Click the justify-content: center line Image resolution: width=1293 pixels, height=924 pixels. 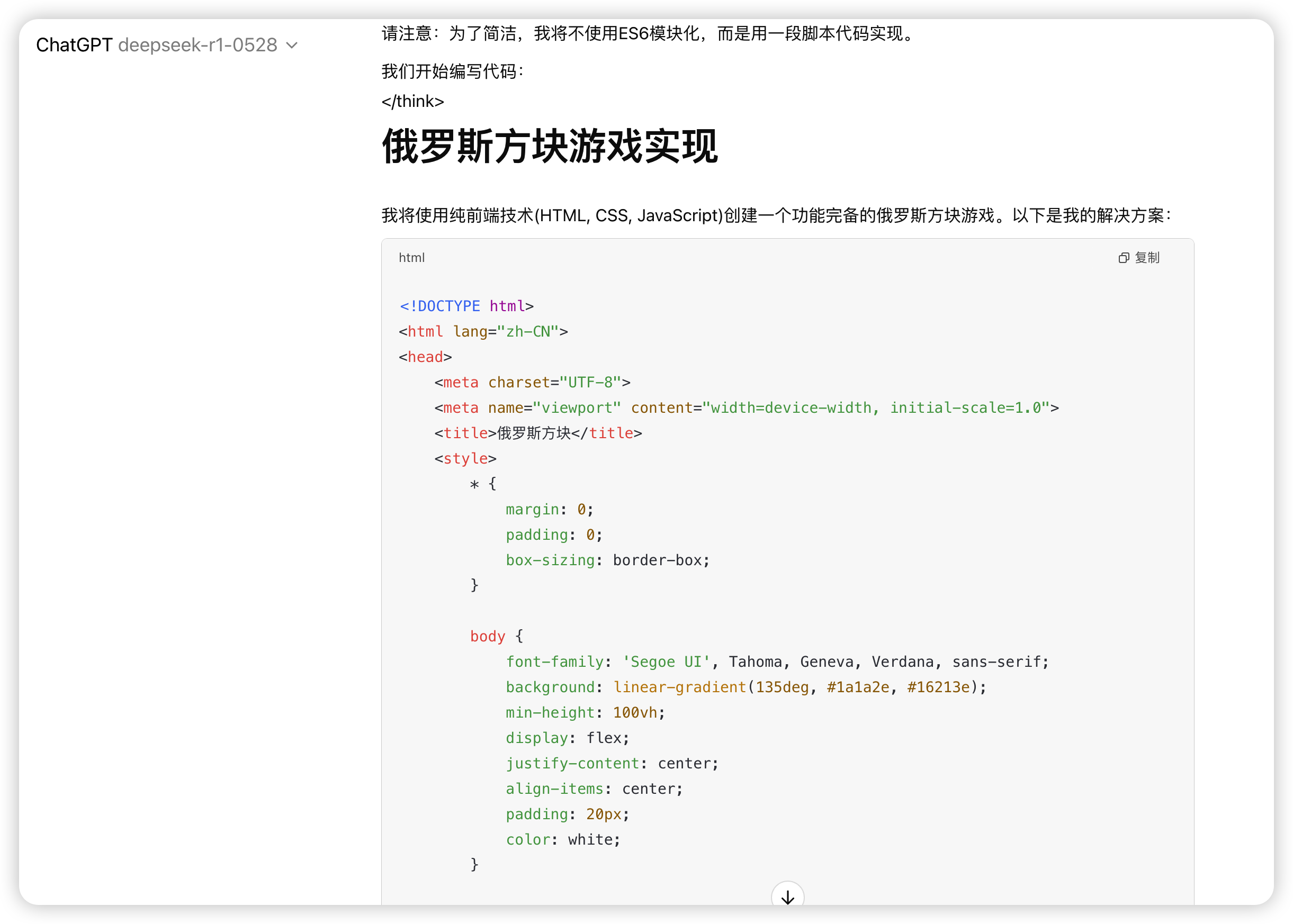[612, 764]
